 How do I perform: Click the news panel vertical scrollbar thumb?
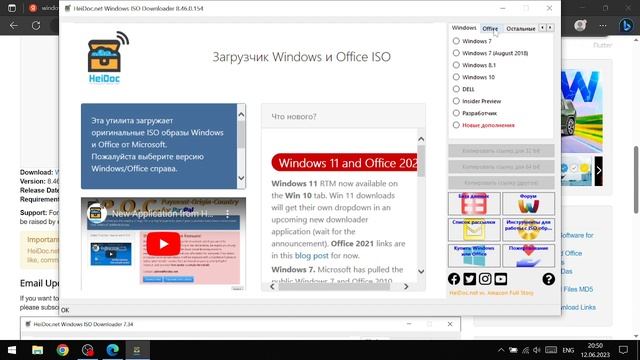(x=421, y=161)
